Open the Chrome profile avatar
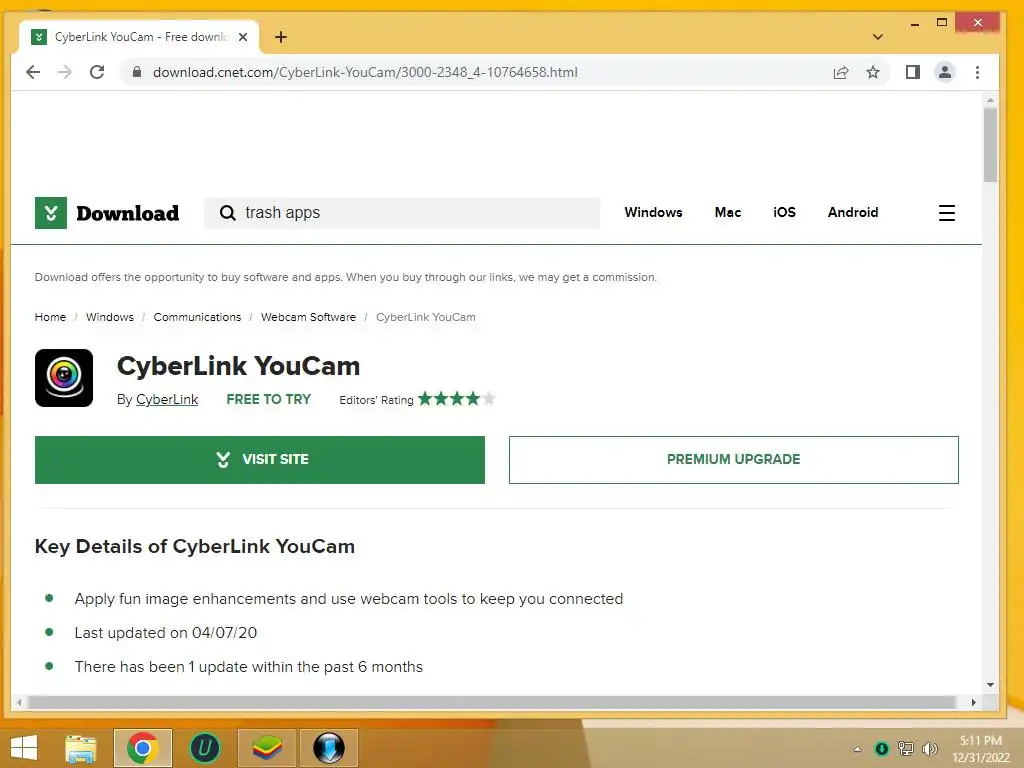 944,72
